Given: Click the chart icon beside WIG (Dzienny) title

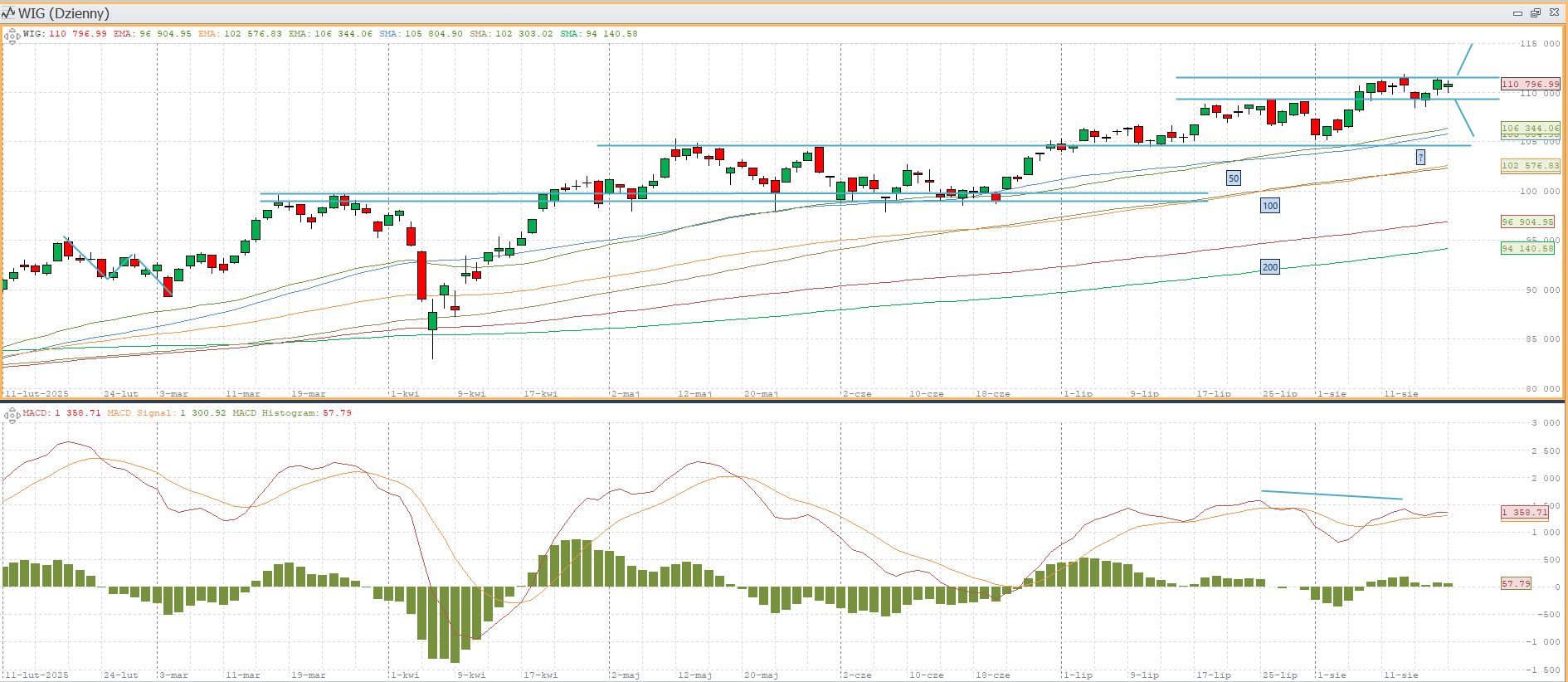Looking at the screenshot, I should [x=8, y=13].
